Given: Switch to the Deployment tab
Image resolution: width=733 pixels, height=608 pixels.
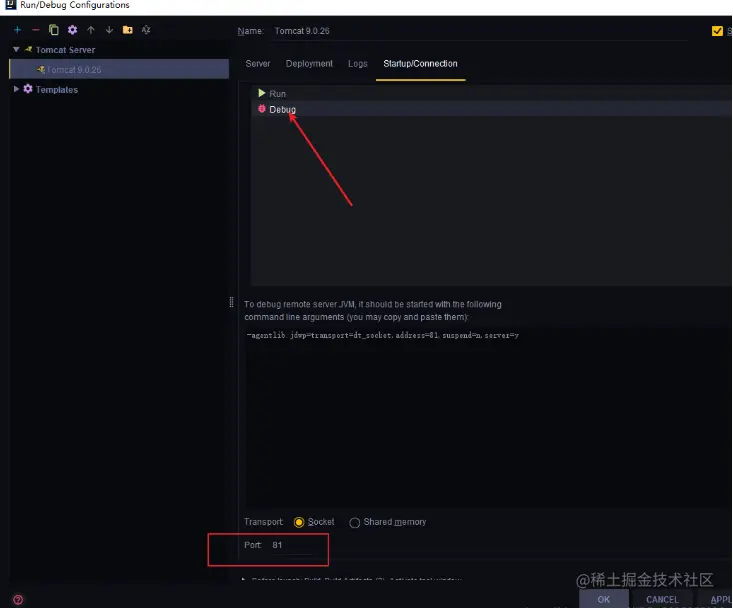Looking at the screenshot, I should [x=309, y=64].
